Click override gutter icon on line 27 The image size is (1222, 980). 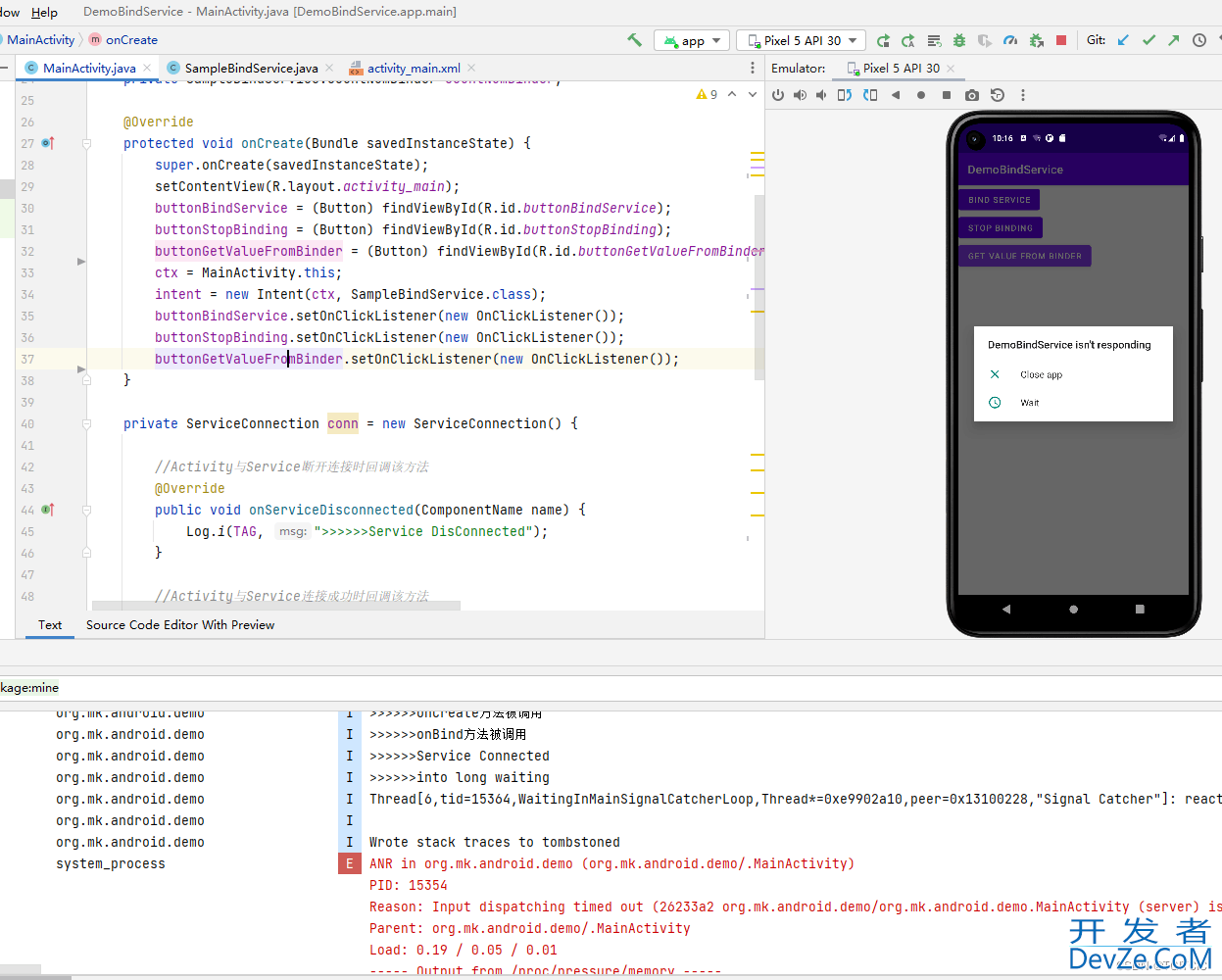pos(48,143)
